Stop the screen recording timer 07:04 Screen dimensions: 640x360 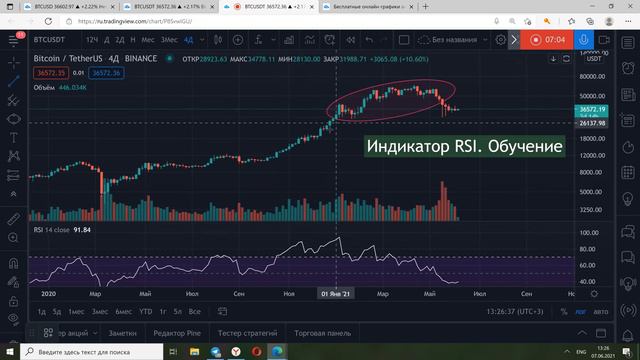(547, 40)
